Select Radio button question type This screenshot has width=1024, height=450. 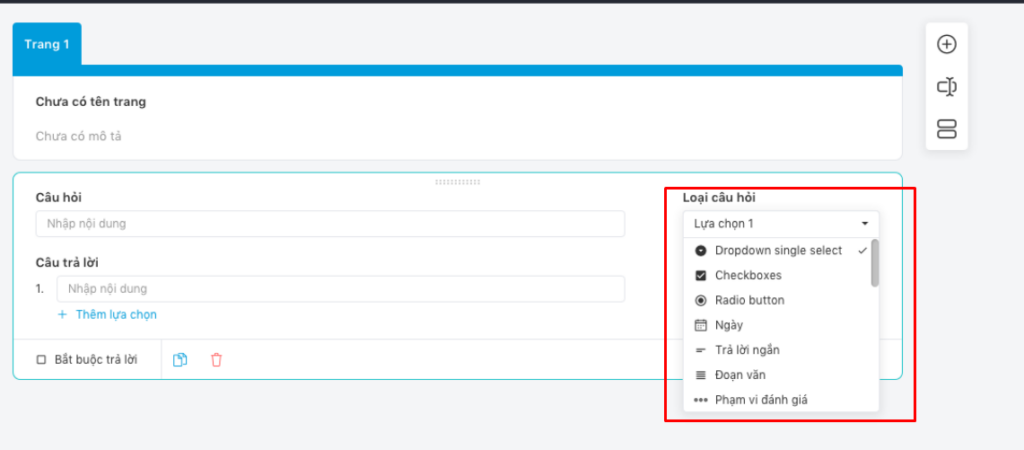pyautogui.click(x=749, y=300)
